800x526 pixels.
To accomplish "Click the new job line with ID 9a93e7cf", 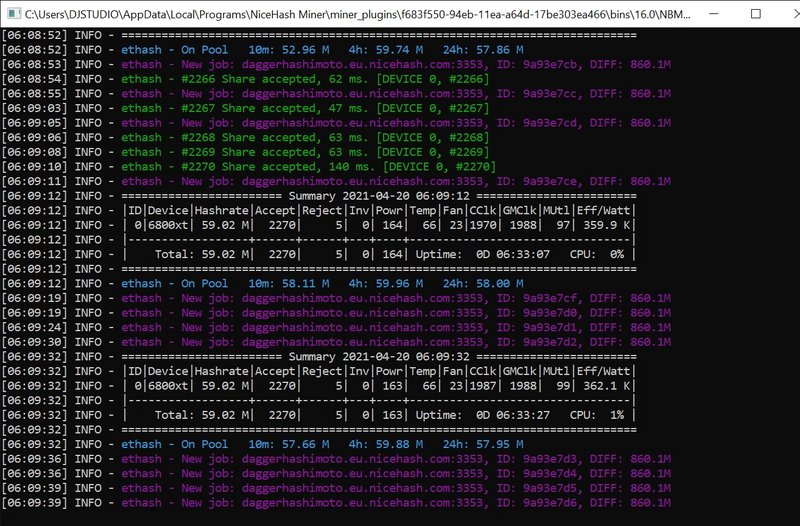I will (396, 298).
